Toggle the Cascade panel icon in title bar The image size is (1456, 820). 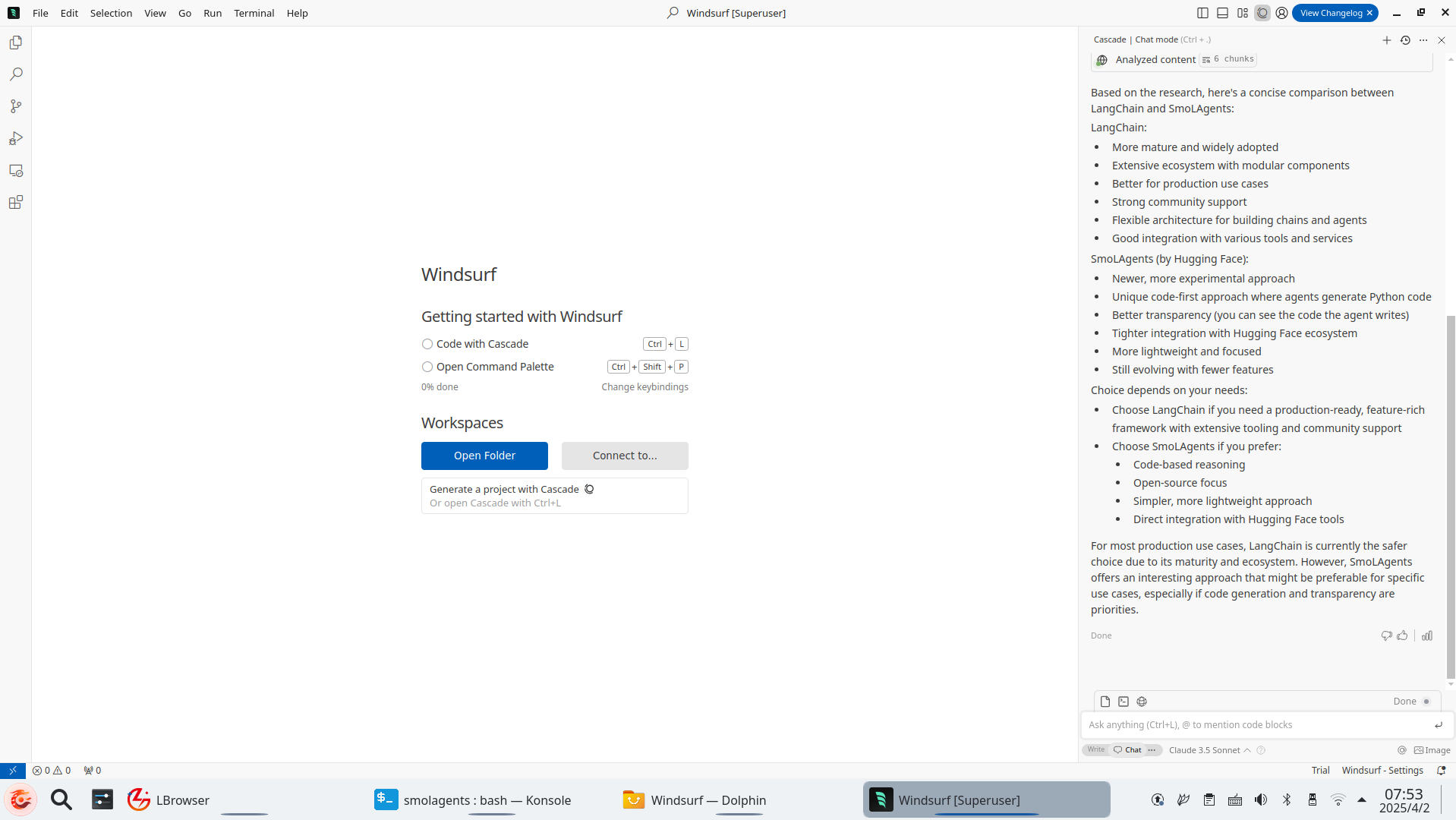[1262, 13]
